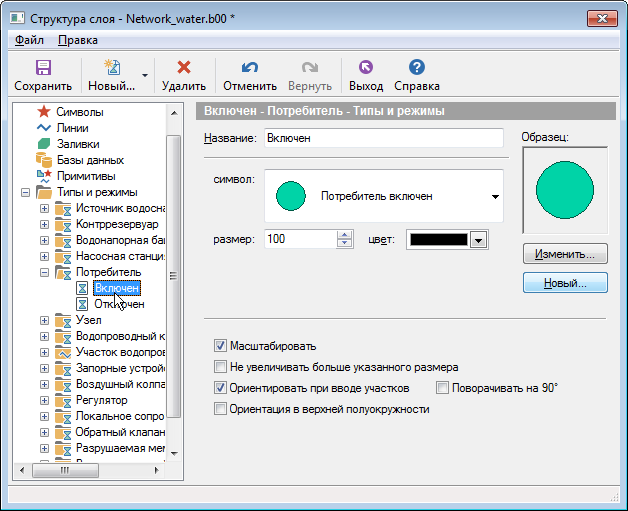Click the Сохранить (Save) toolbar icon
The height and width of the screenshot is (511, 628).
(x=43, y=68)
